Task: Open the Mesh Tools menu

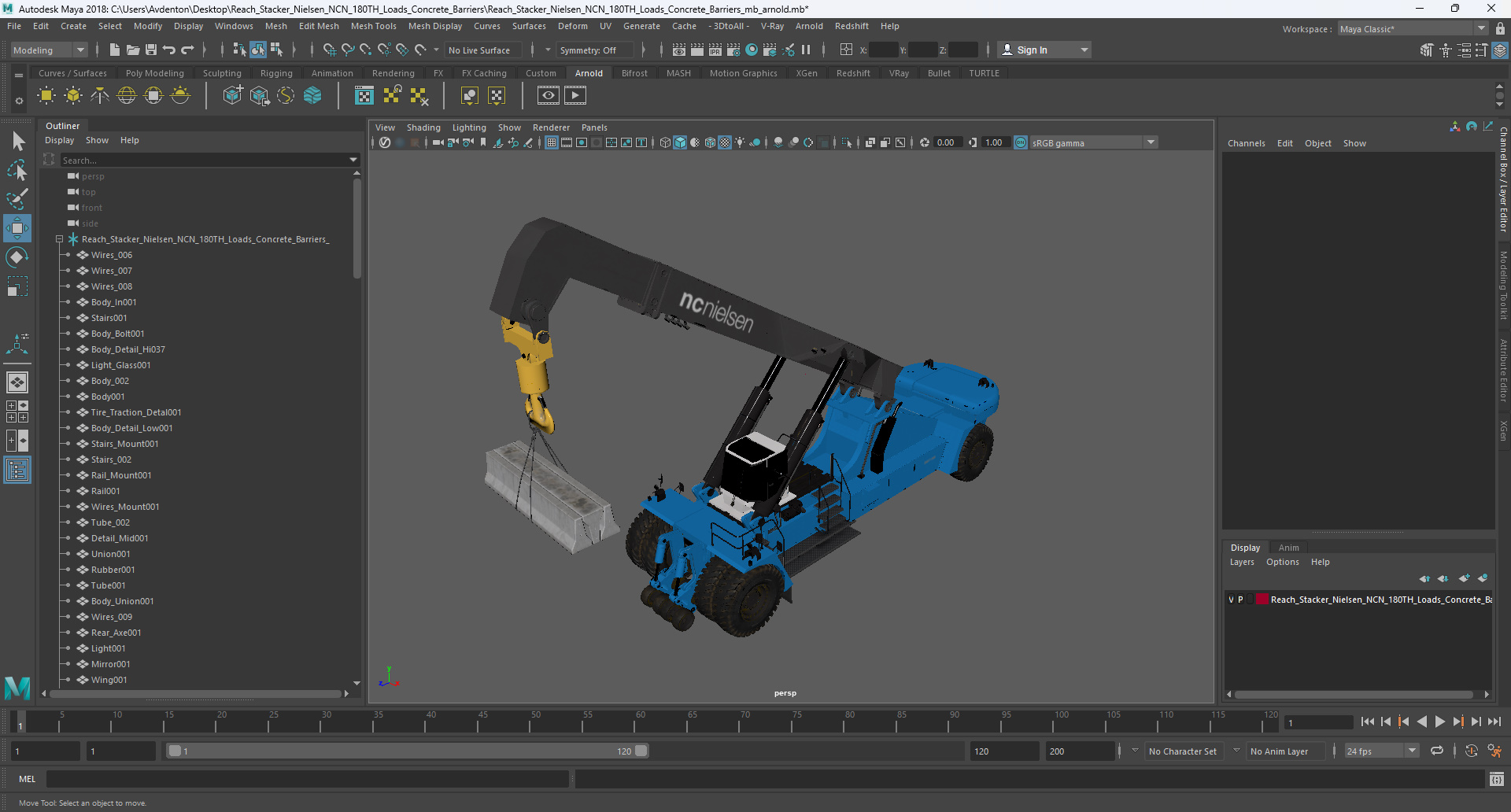Action: 374,26
